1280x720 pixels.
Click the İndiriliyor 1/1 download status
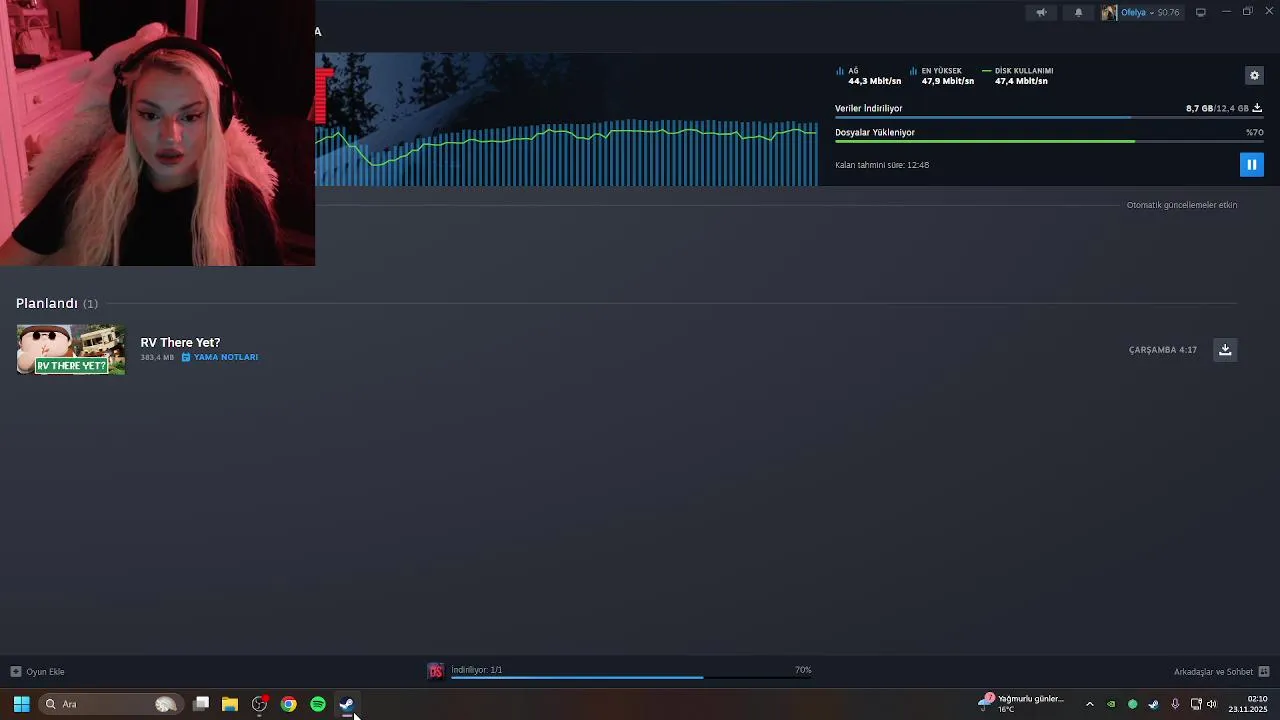pyautogui.click(x=477, y=670)
